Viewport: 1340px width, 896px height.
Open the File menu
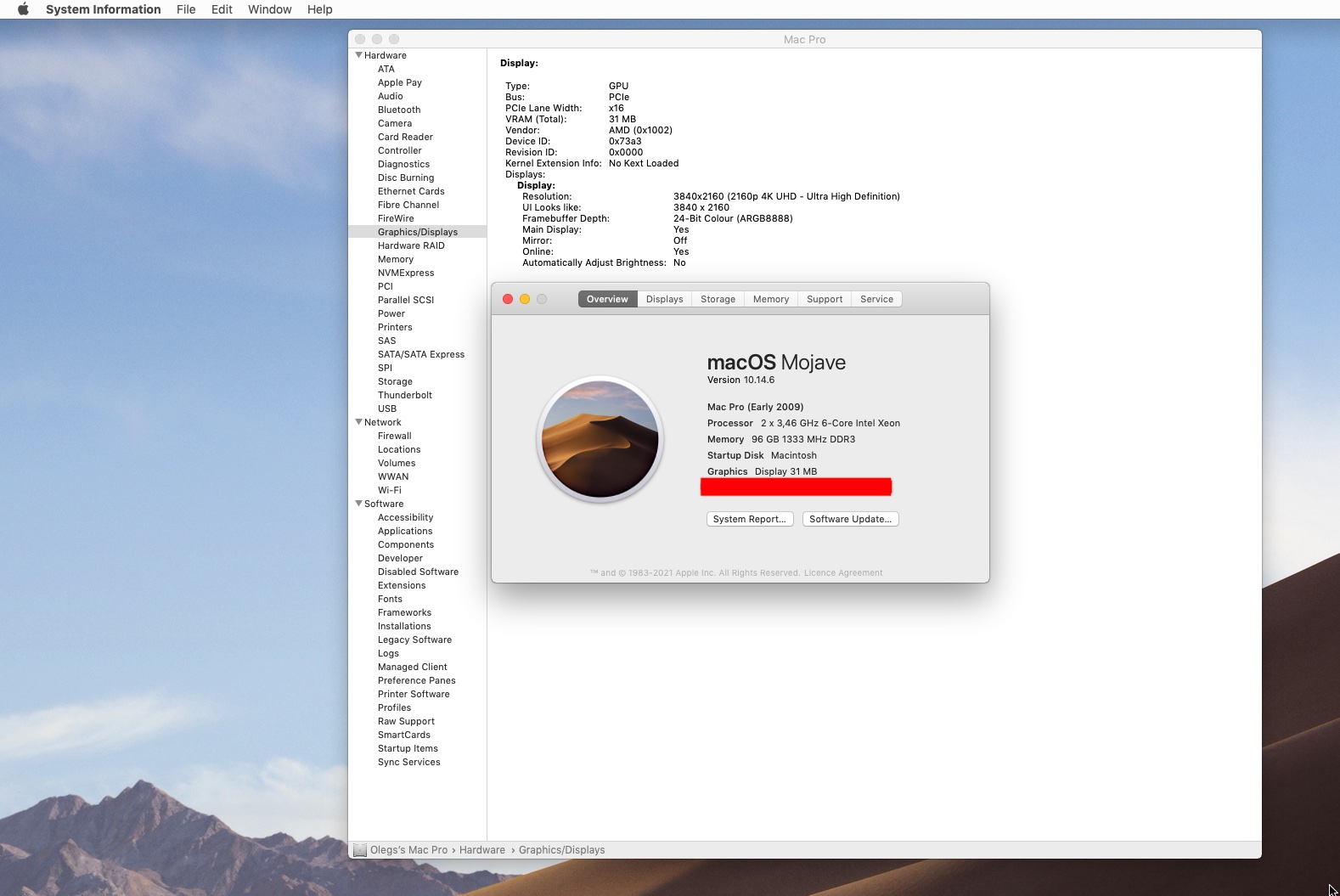pos(186,9)
